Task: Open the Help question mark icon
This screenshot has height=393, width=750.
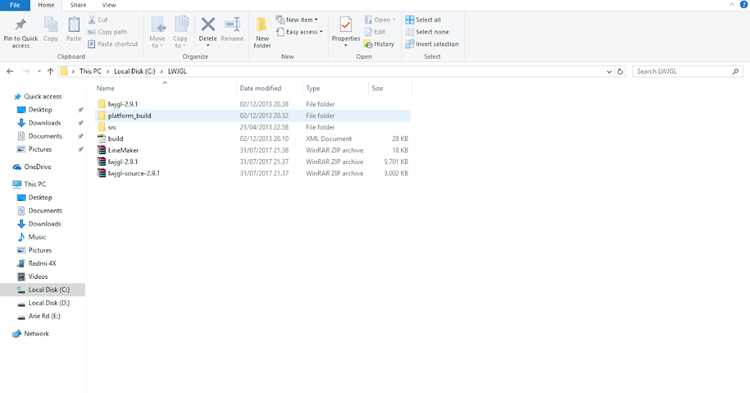Action: [744, 4]
